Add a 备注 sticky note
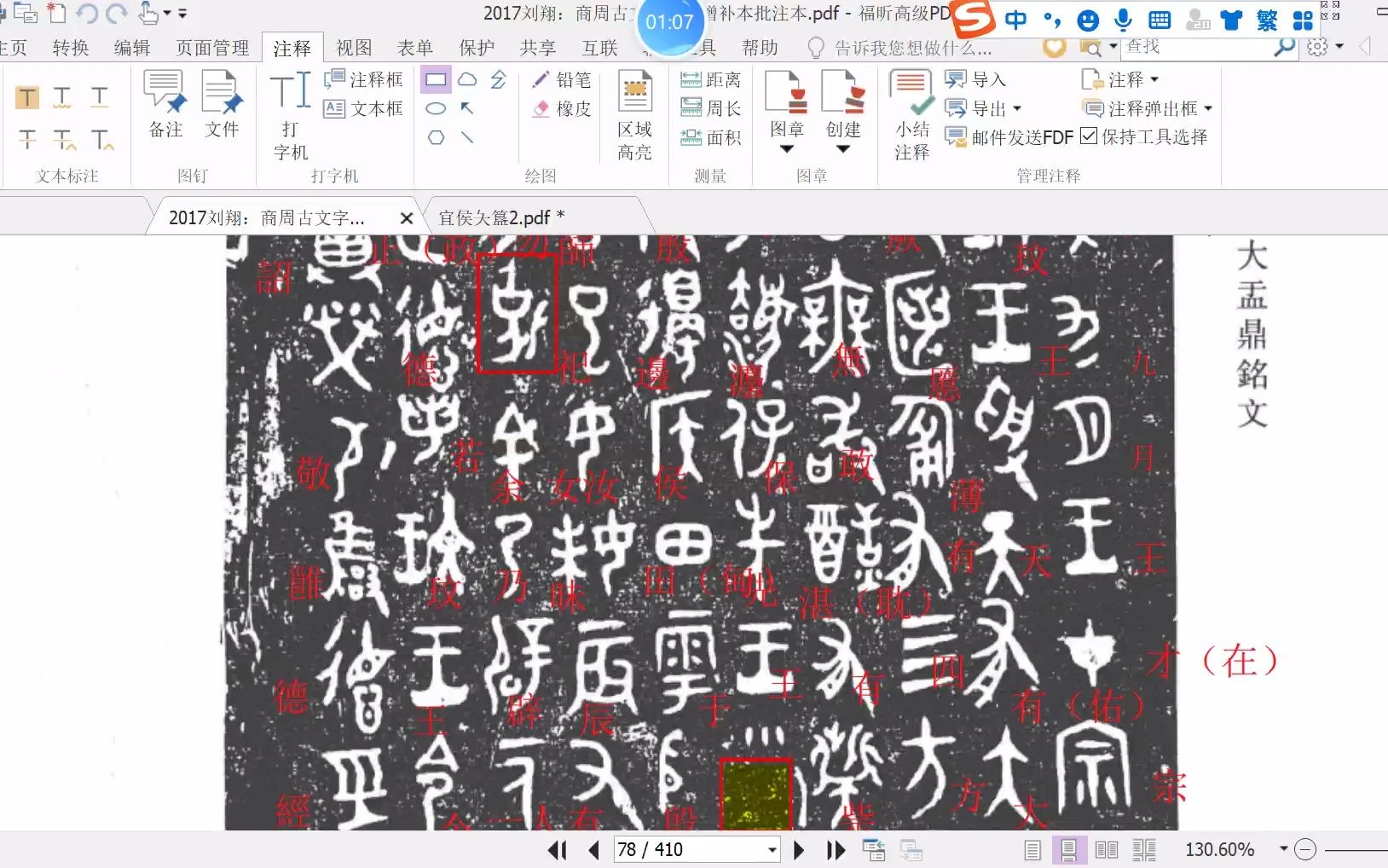 [165, 104]
